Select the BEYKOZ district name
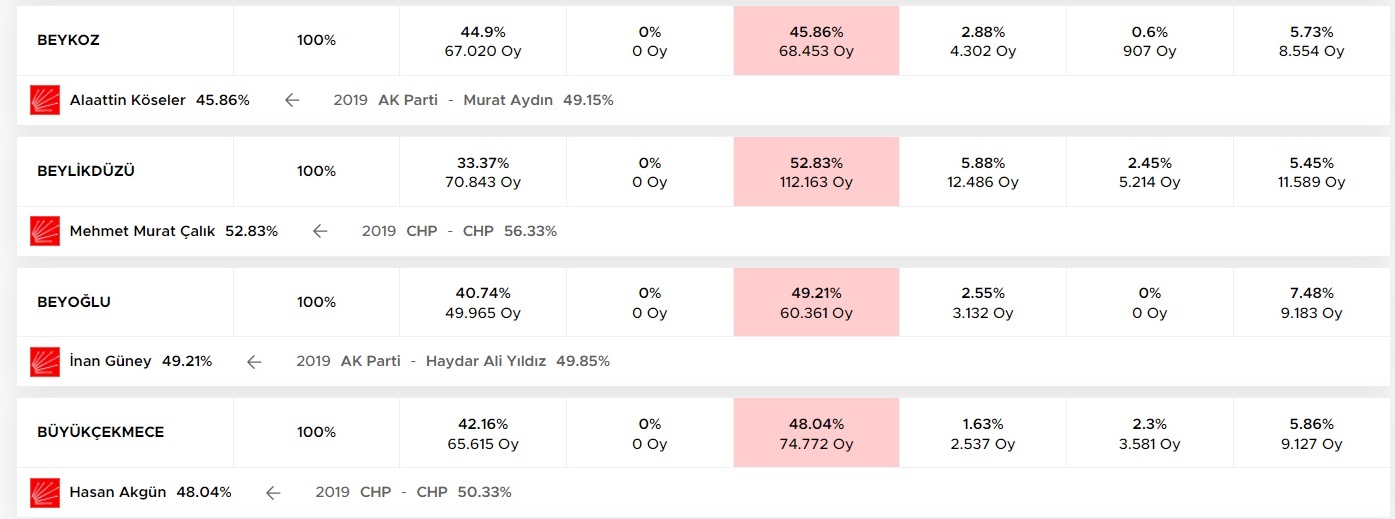The height and width of the screenshot is (519, 1395). pos(68,41)
